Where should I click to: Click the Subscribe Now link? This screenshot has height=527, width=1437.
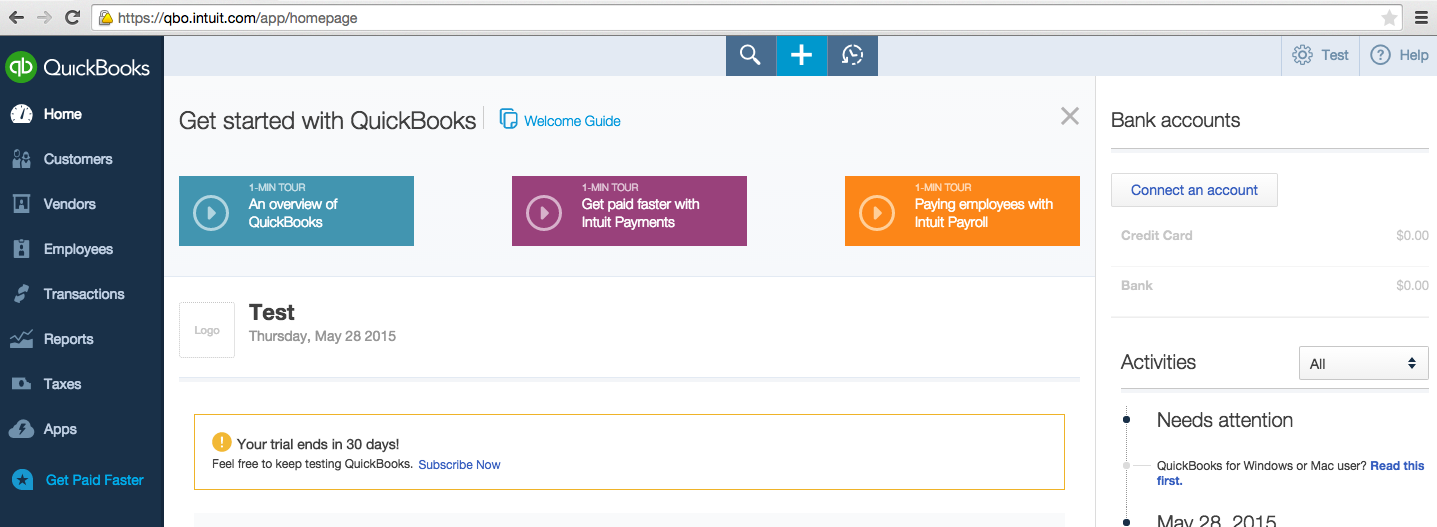click(459, 465)
